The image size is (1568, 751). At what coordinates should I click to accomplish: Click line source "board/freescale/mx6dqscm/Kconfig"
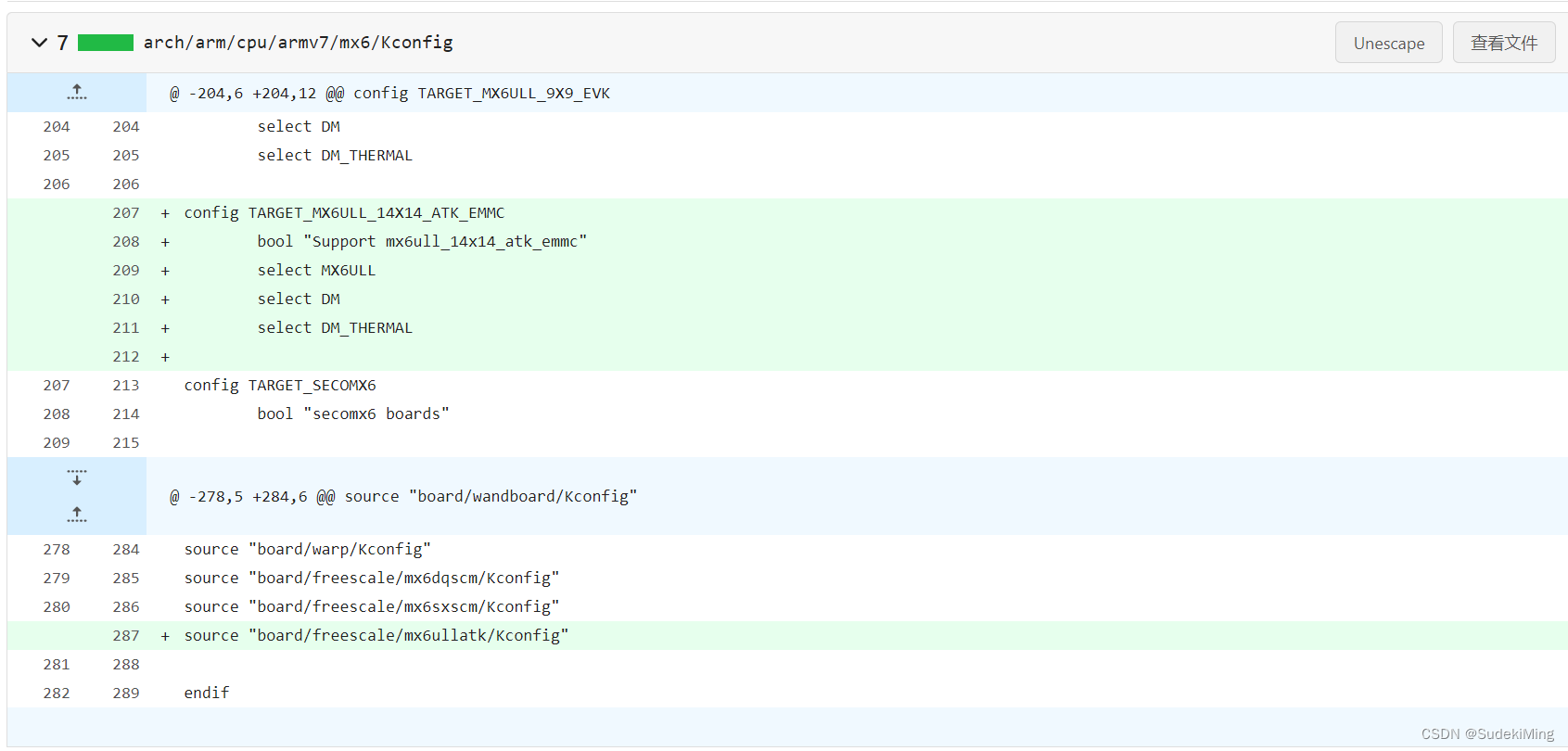click(372, 578)
